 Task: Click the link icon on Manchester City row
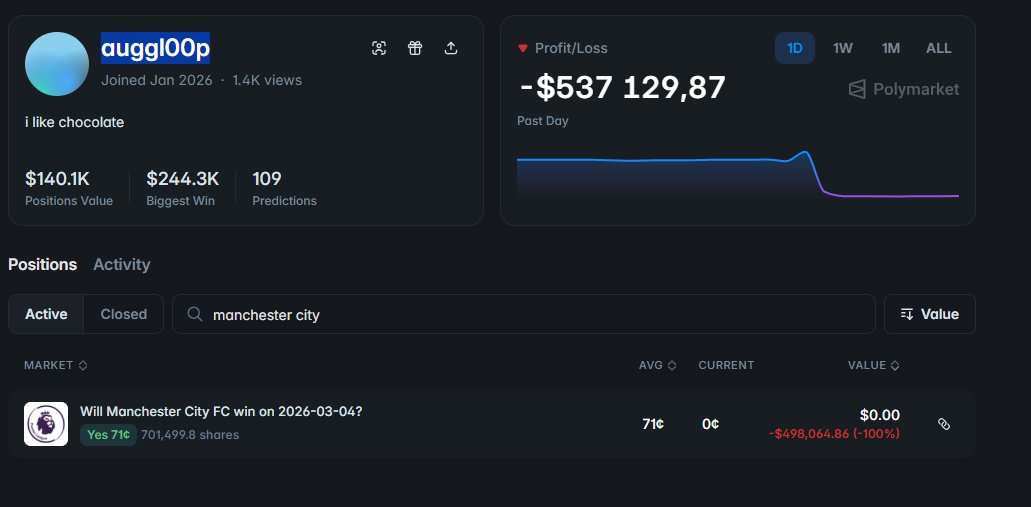tap(944, 424)
